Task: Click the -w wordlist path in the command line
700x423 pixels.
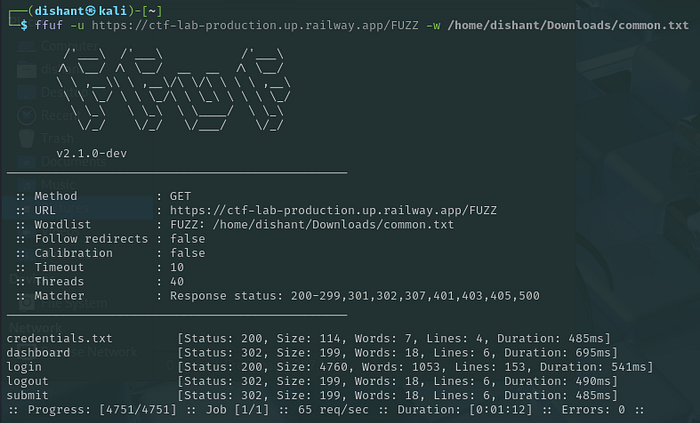Action: (568, 25)
